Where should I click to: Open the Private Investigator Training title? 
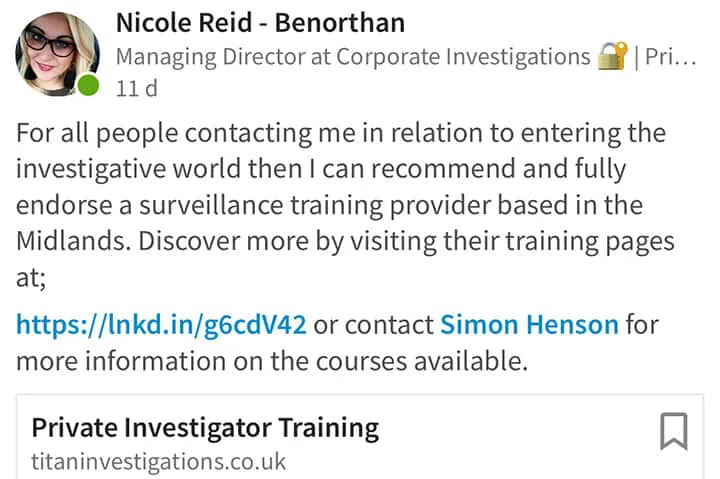click(205, 428)
